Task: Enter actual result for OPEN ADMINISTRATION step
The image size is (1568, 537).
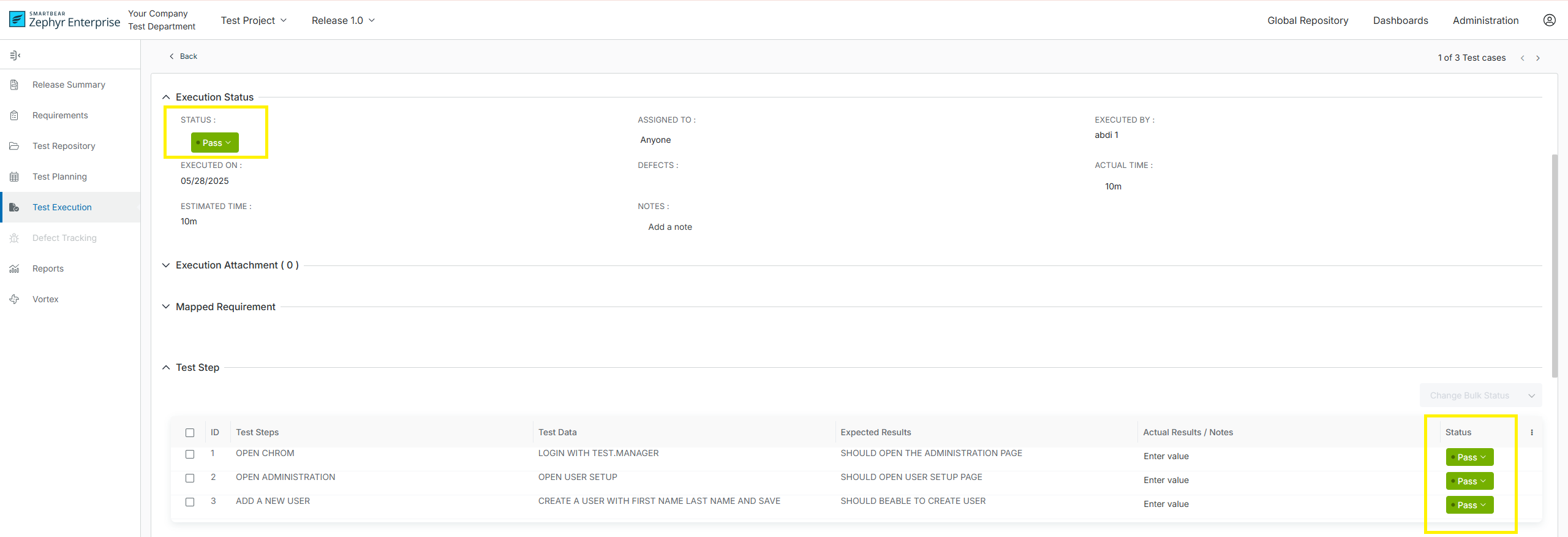Action: pos(1166,480)
